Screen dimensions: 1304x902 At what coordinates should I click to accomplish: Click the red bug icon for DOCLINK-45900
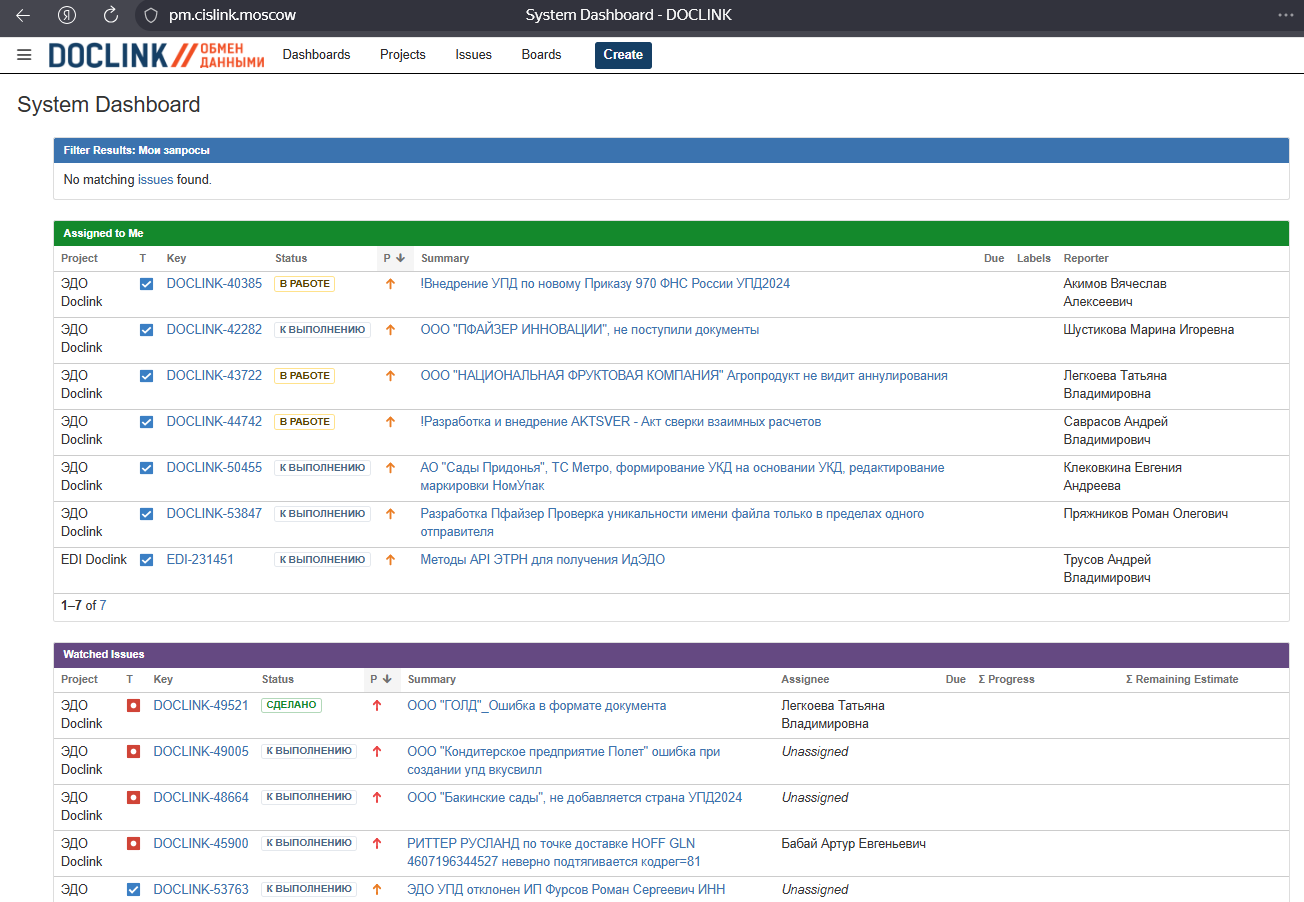[134, 844]
